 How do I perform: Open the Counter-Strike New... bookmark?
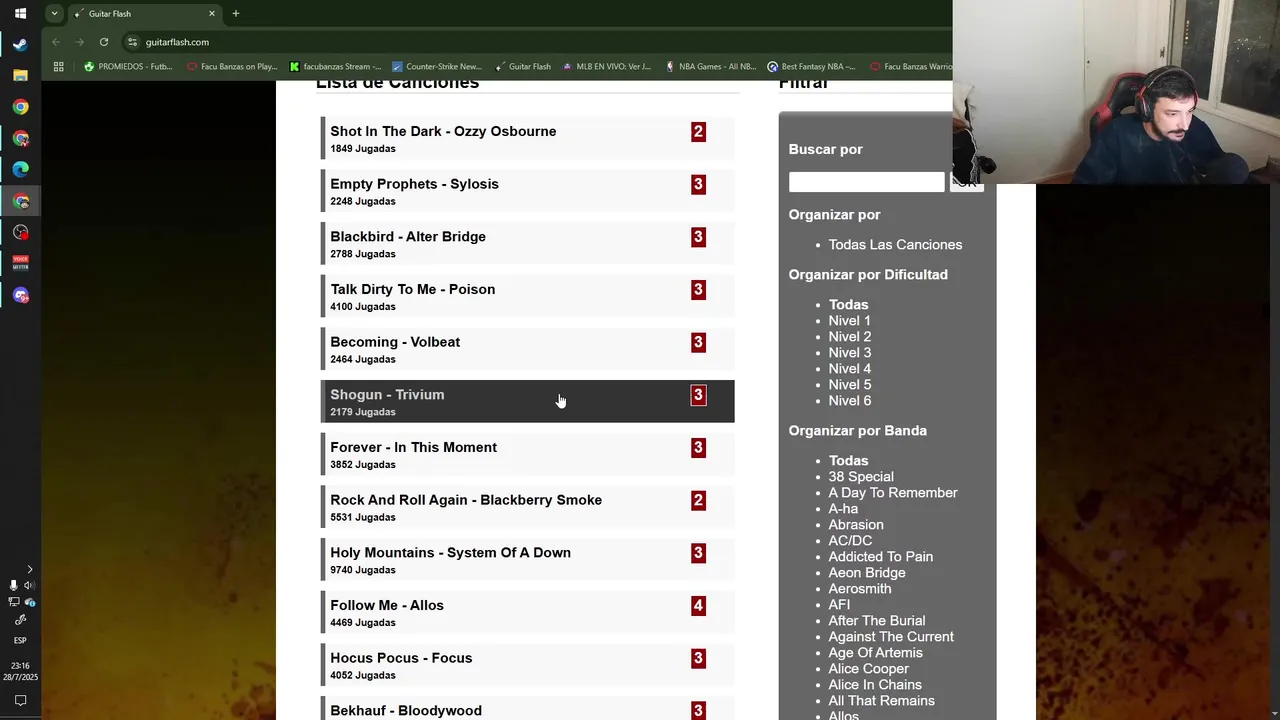click(x=437, y=67)
